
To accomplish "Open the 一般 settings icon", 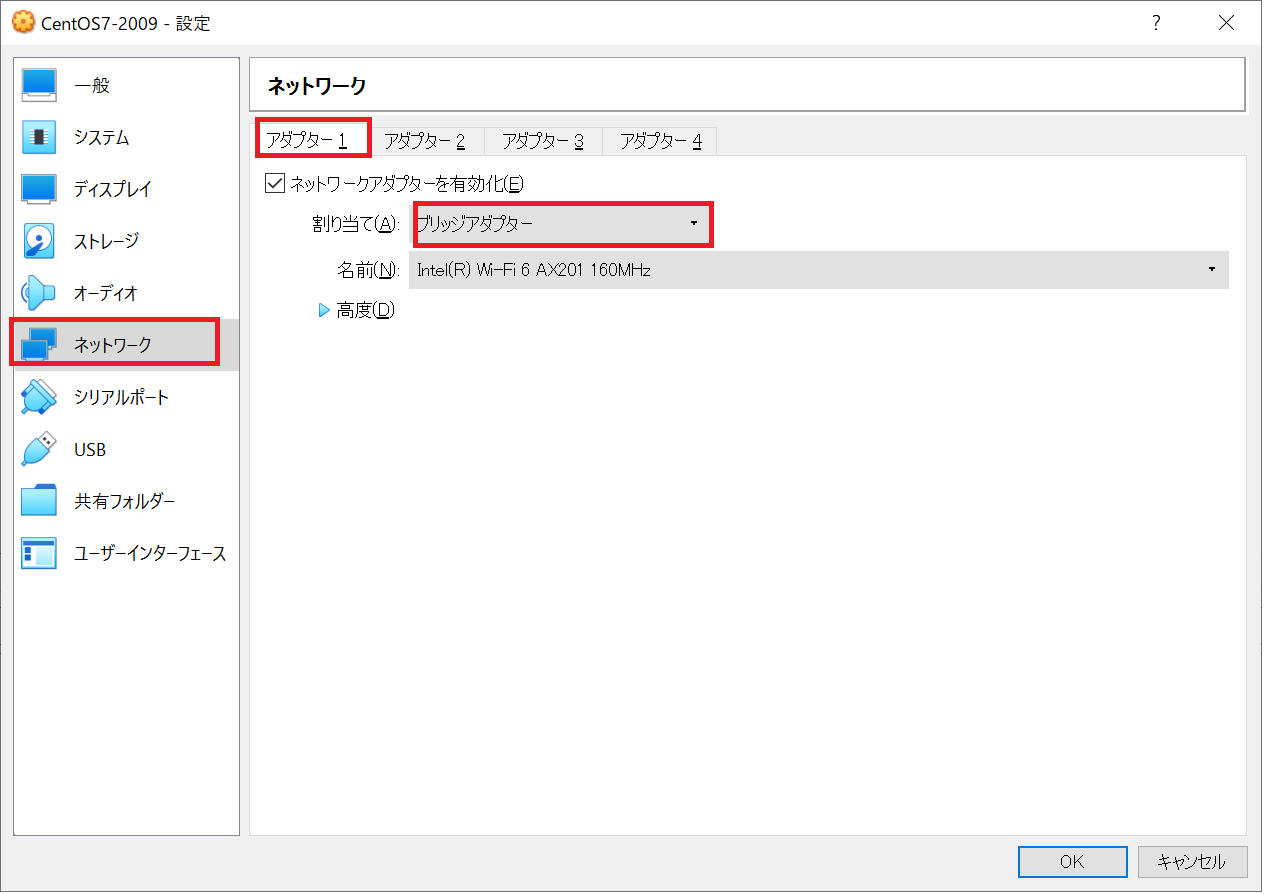I will [x=39, y=85].
